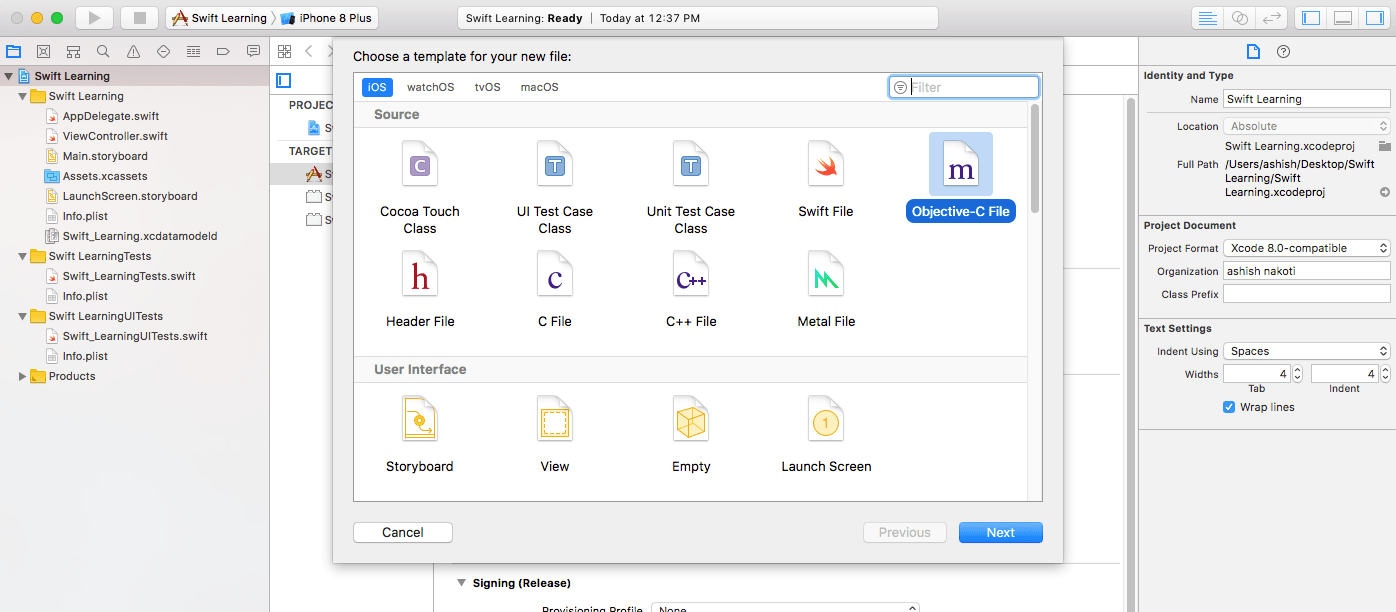This screenshot has height=612, width=1396.
Task: Choose the Header File template
Action: (420, 289)
